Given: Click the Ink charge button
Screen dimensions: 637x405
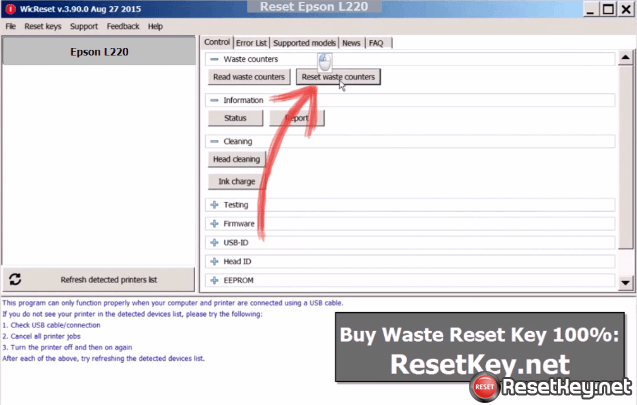Looking at the screenshot, I should pyautogui.click(x=236, y=182).
